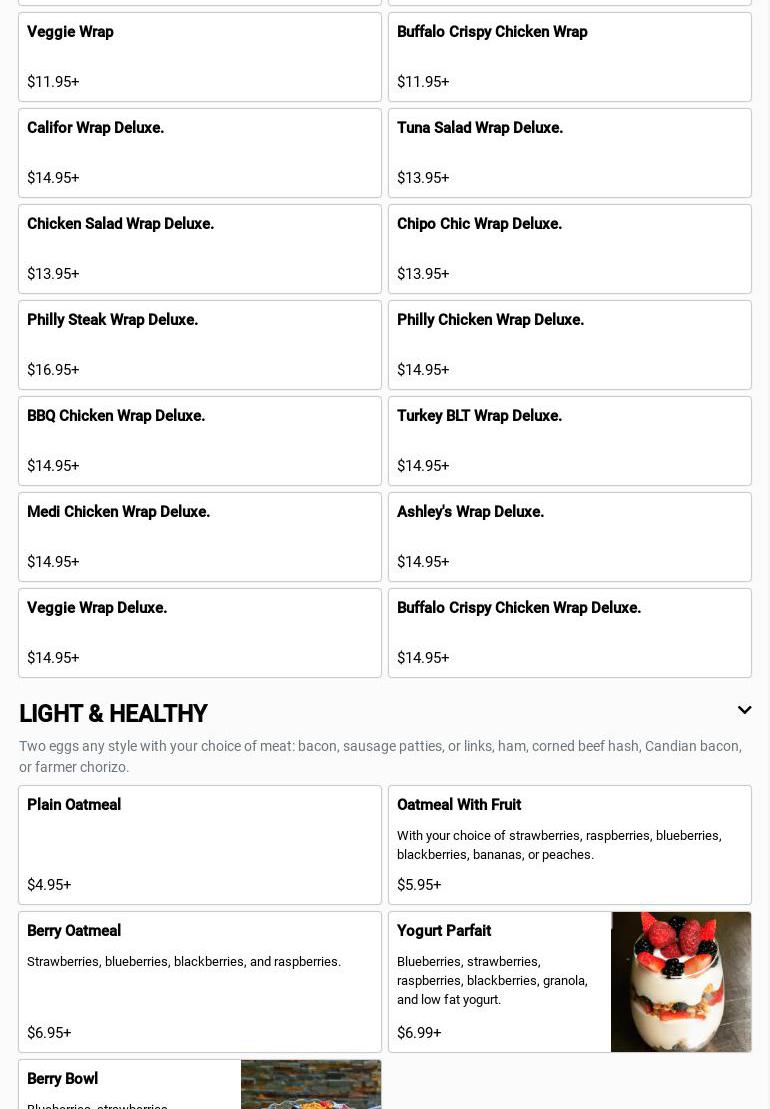This screenshot has height=1109, width=770.
Task: Open the Berry Bowl photo thumbnail
Action: (x=310, y=1085)
